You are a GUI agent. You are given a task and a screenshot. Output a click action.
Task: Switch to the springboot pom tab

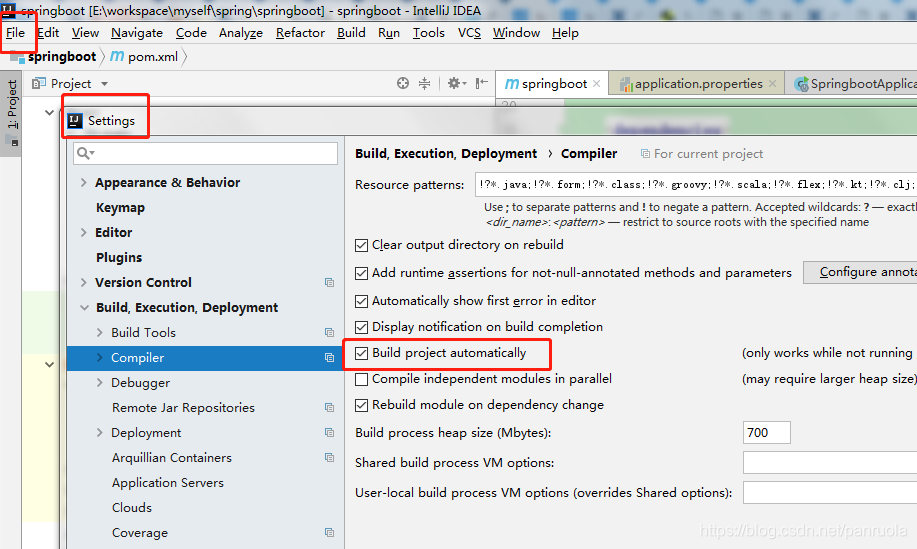pyautogui.click(x=552, y=84)
